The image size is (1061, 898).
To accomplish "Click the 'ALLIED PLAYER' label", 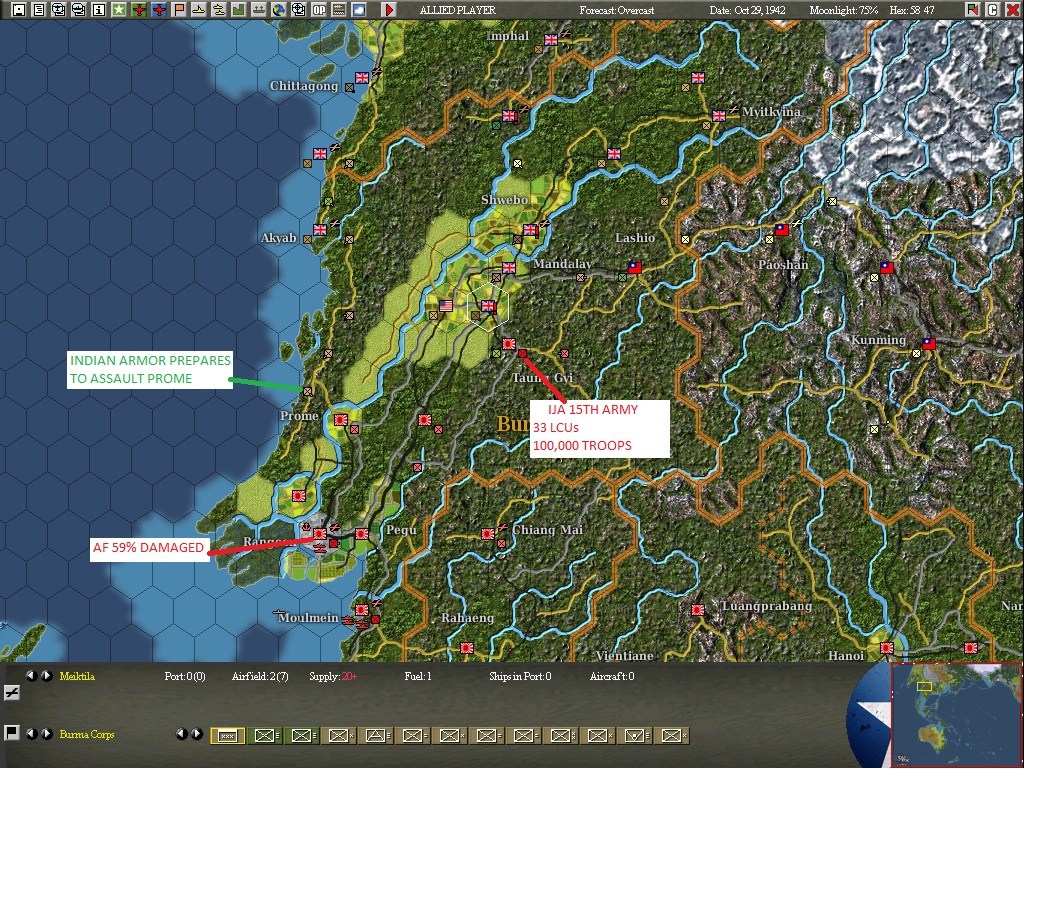I will click(457, 10).
